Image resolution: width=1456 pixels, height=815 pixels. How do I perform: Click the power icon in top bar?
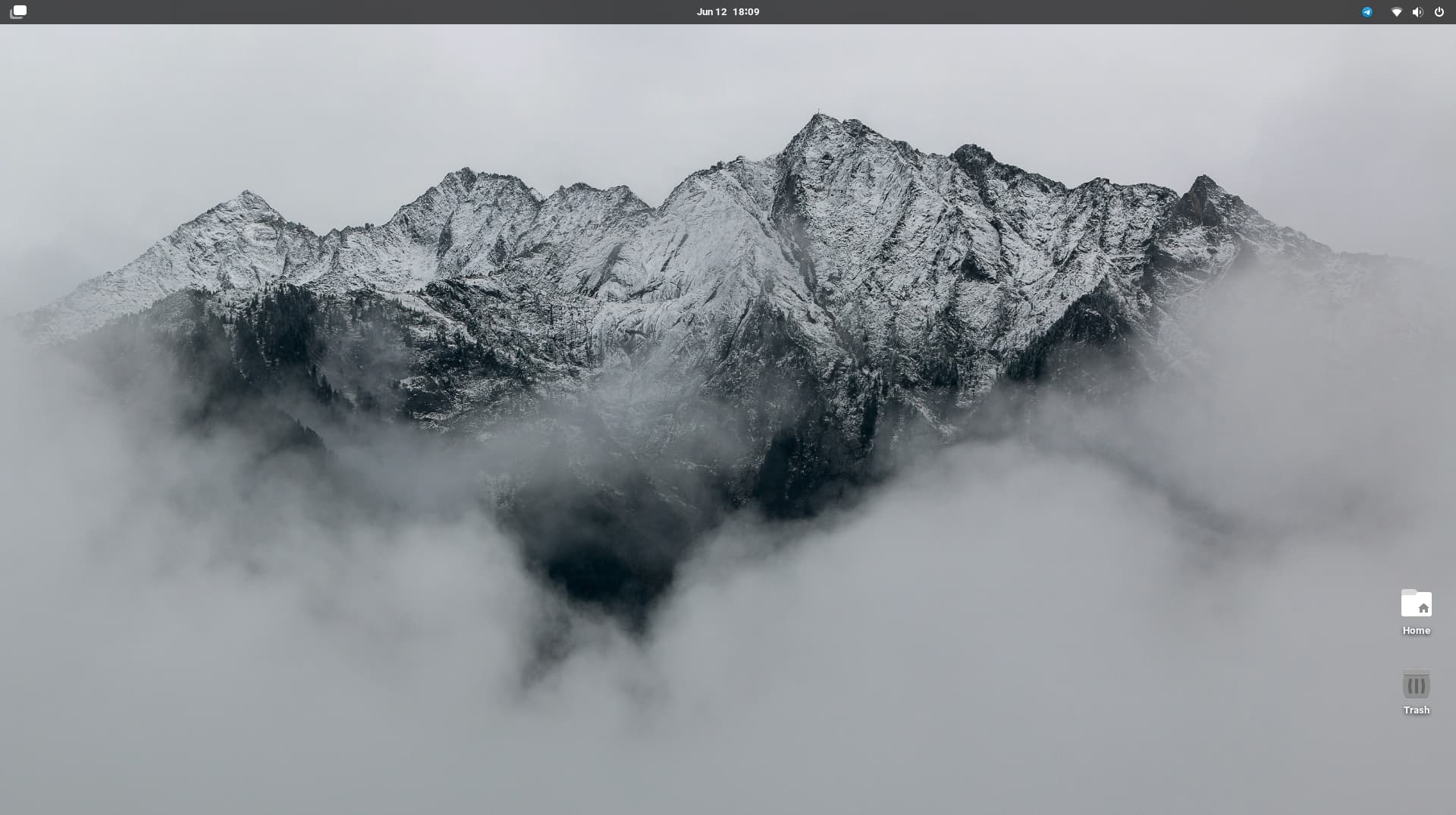tap(1439, 11)
